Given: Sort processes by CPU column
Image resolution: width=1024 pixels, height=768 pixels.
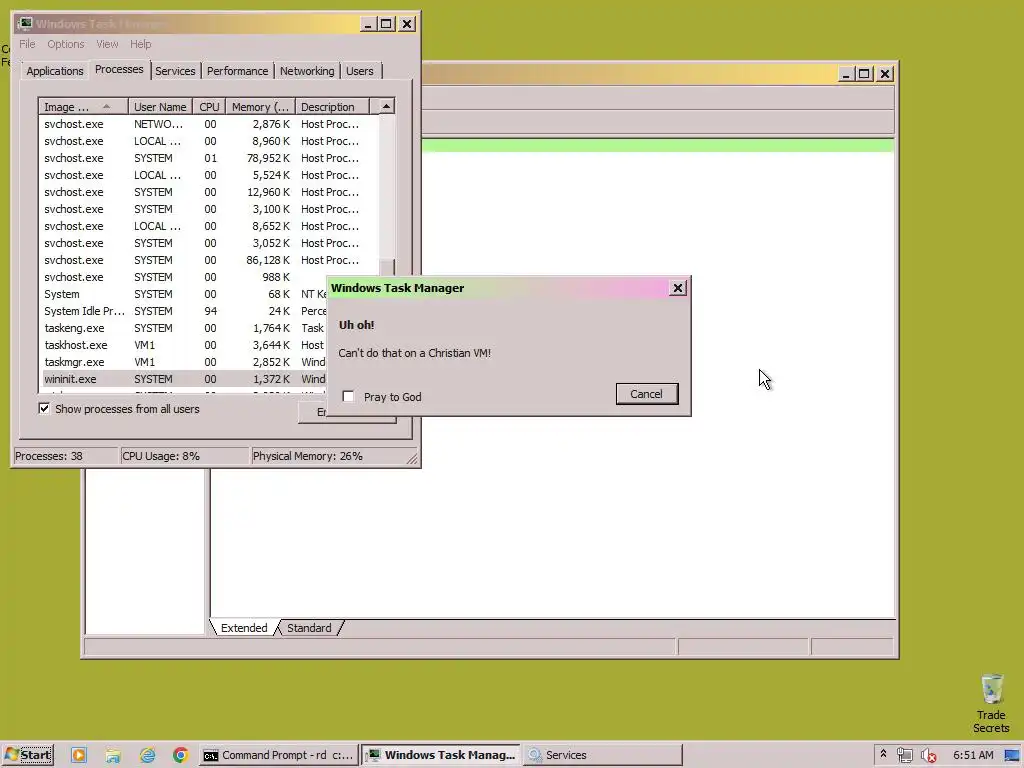Looking at the screenshot, I should [x=210, y=106].
